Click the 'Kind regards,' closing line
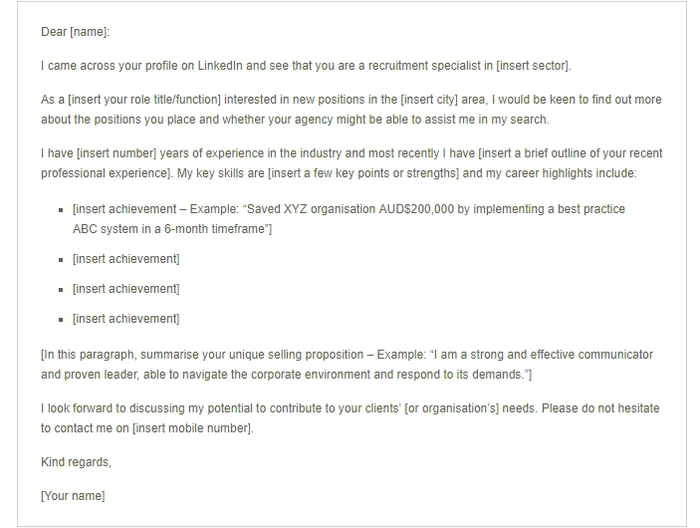700x528 pixels. coord(76,462)
